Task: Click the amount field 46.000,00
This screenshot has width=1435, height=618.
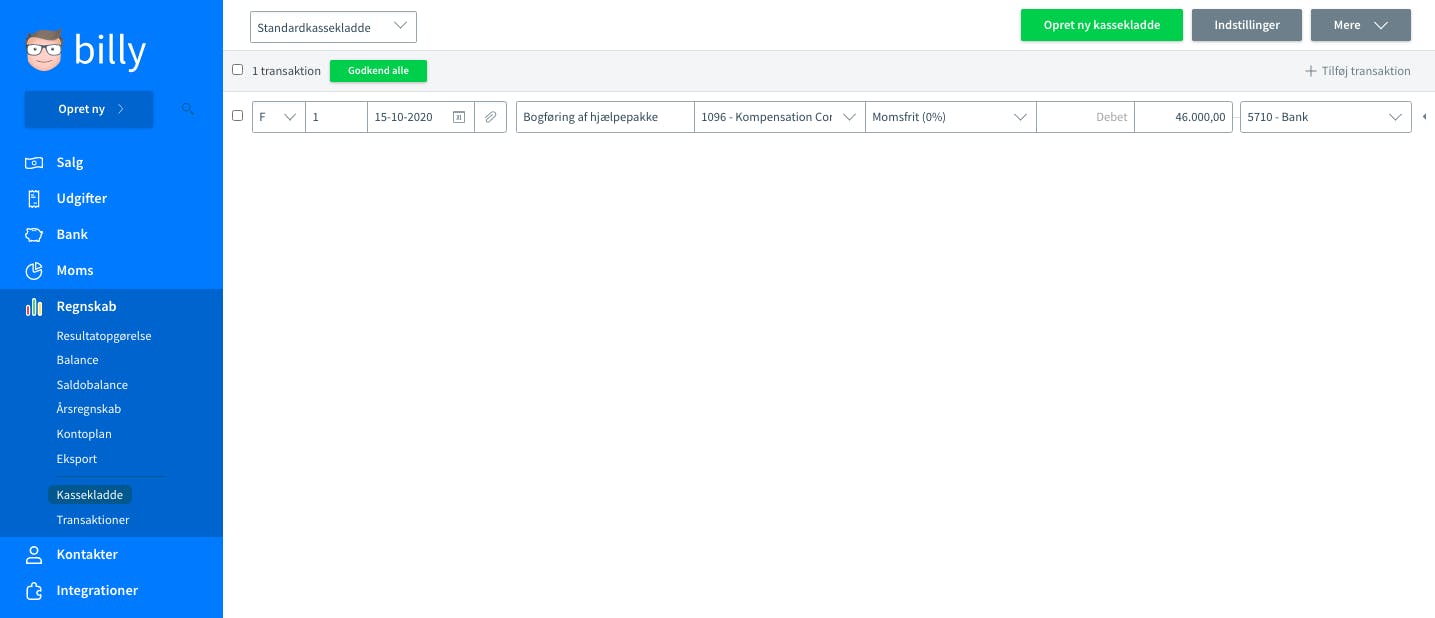Action: pos(1184,117)
